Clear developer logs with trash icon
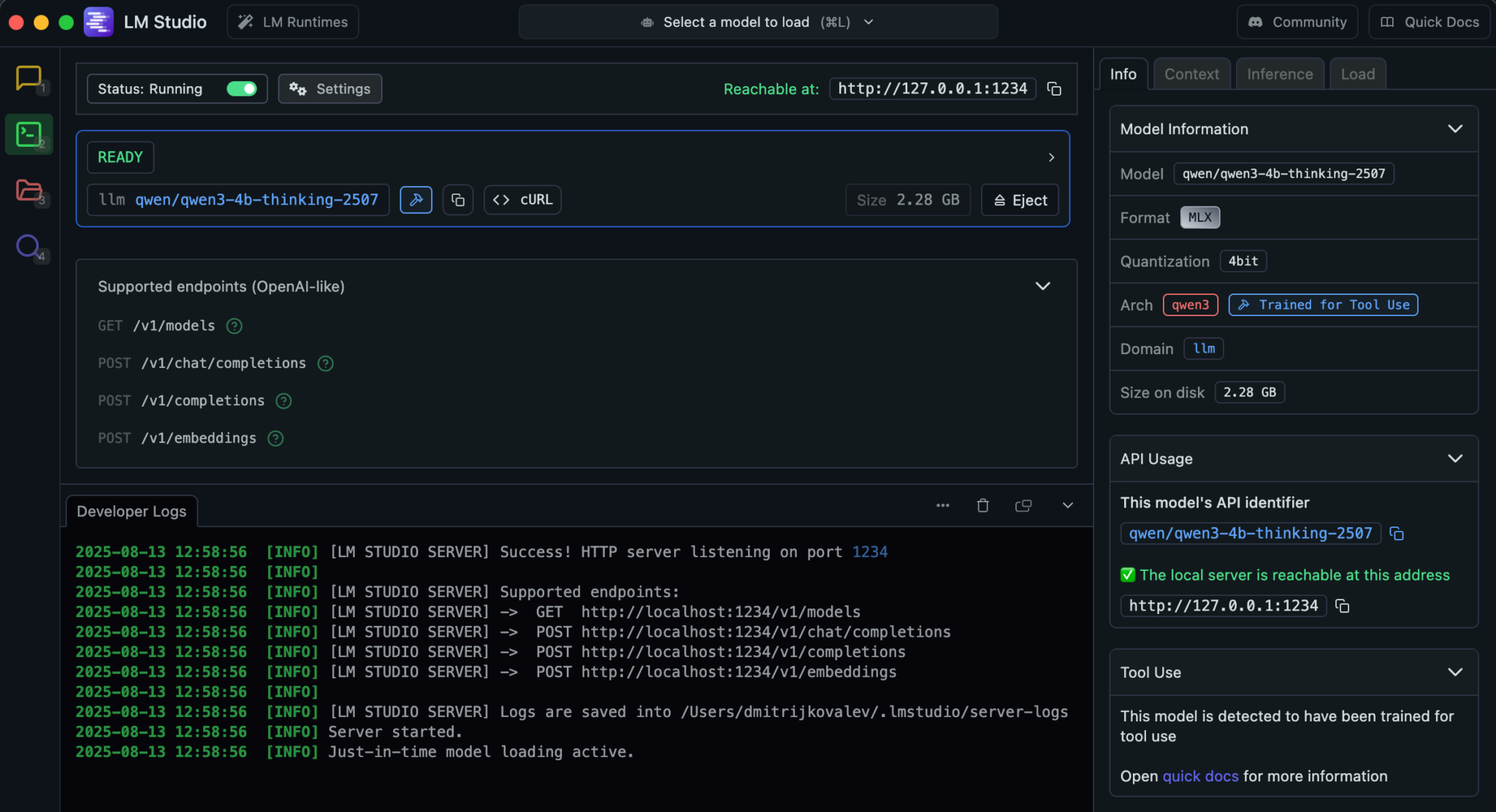Screen dimensions: 1496x812 click(982, 505)
